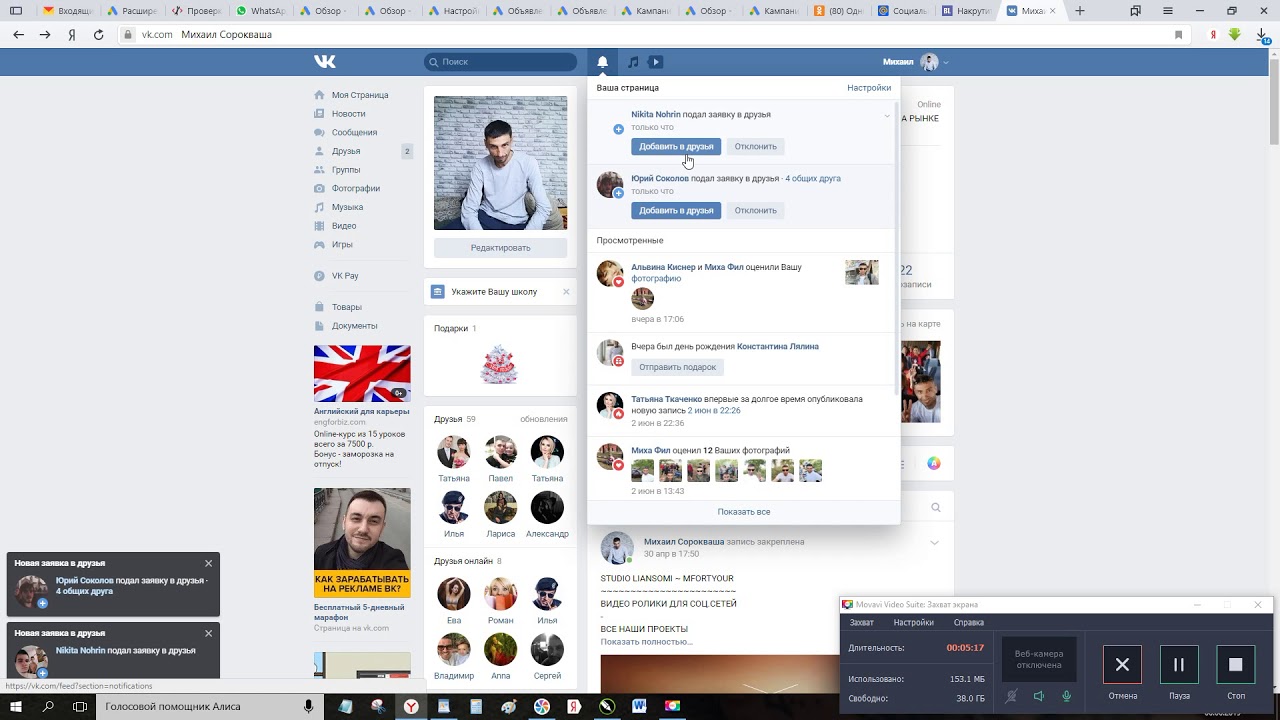Screen dimensions: 1280x720
Task: Open Константина Лялина profile link
Action: [x=778, y=346]
